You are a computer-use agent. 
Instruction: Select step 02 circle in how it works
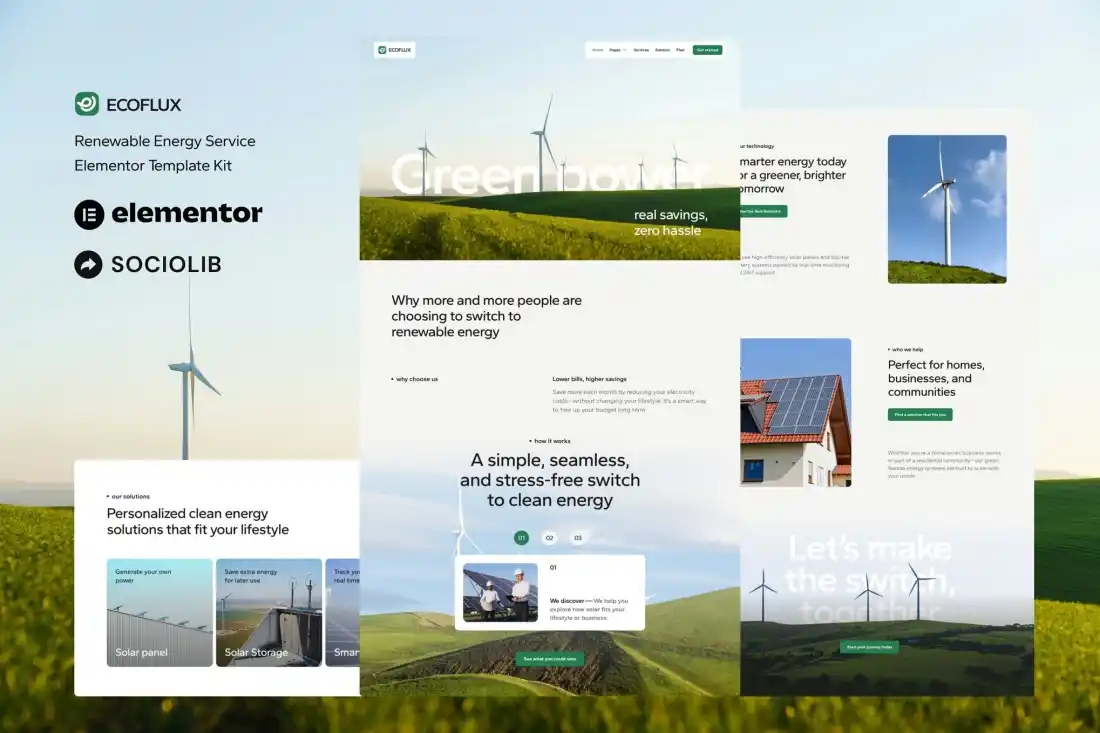tap(549, 538)
